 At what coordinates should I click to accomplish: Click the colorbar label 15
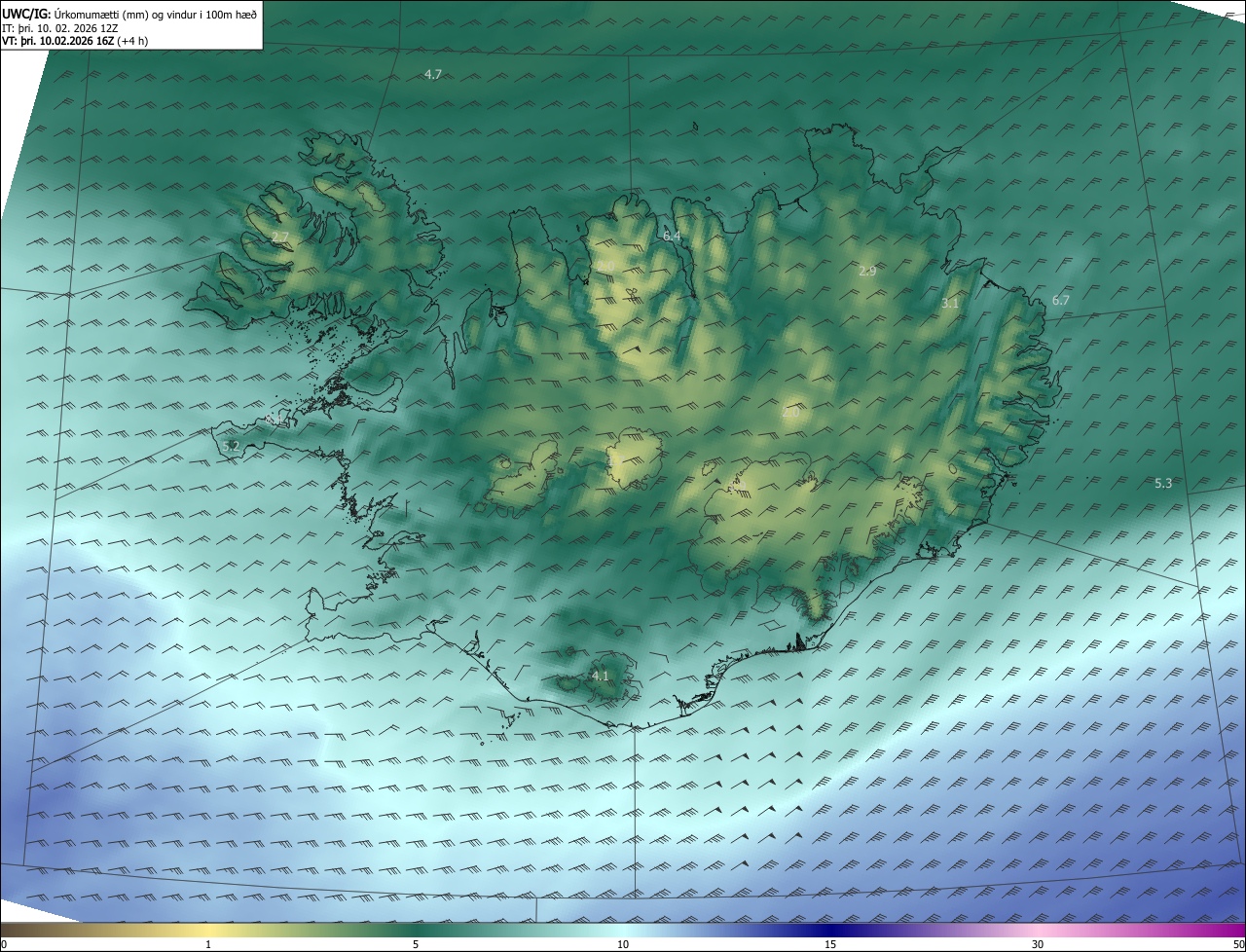click(x=830, y=944)
